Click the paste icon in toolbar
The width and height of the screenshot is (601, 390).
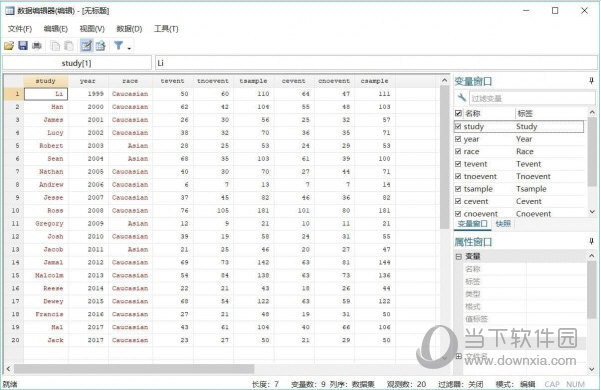tap(69, 46)
